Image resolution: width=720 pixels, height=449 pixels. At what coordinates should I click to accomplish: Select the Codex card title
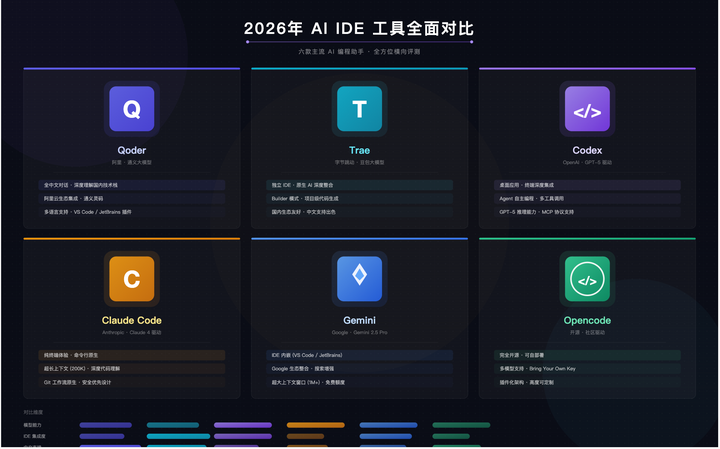[x=587, y=150]
